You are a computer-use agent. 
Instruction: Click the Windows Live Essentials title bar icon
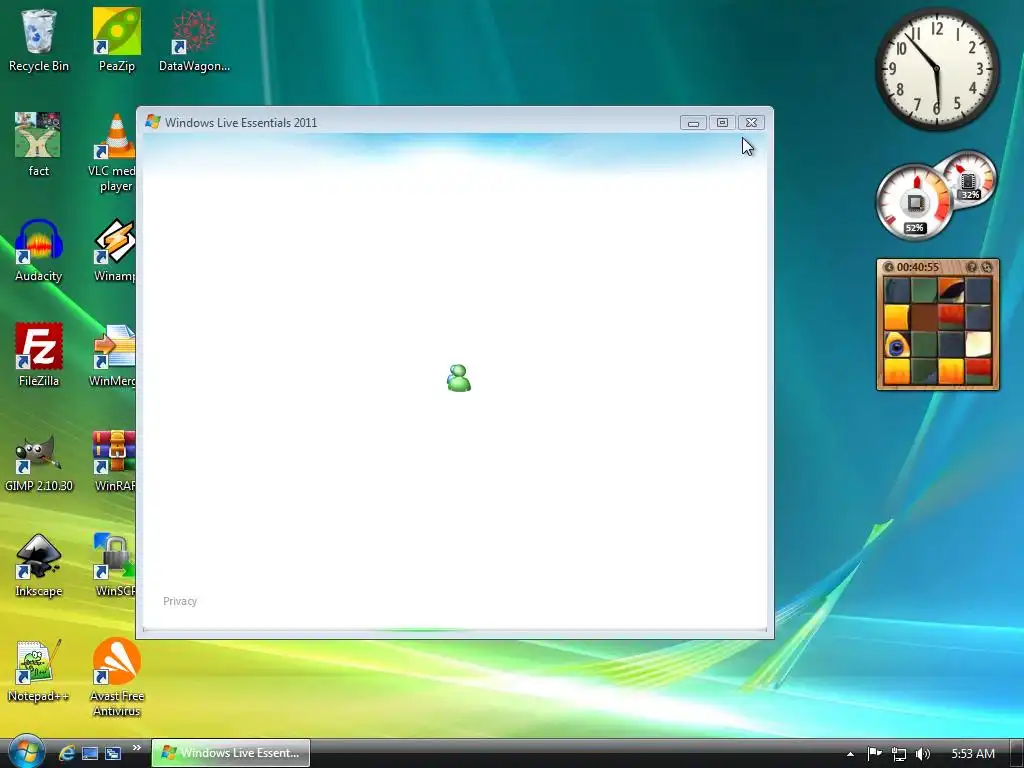[153, 122]
